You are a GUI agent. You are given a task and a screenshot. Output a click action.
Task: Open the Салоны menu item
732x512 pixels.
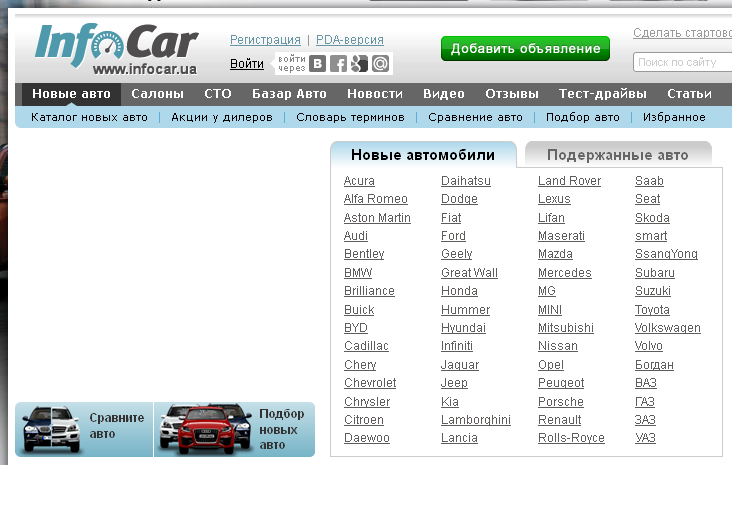click(x=157, y=94)
